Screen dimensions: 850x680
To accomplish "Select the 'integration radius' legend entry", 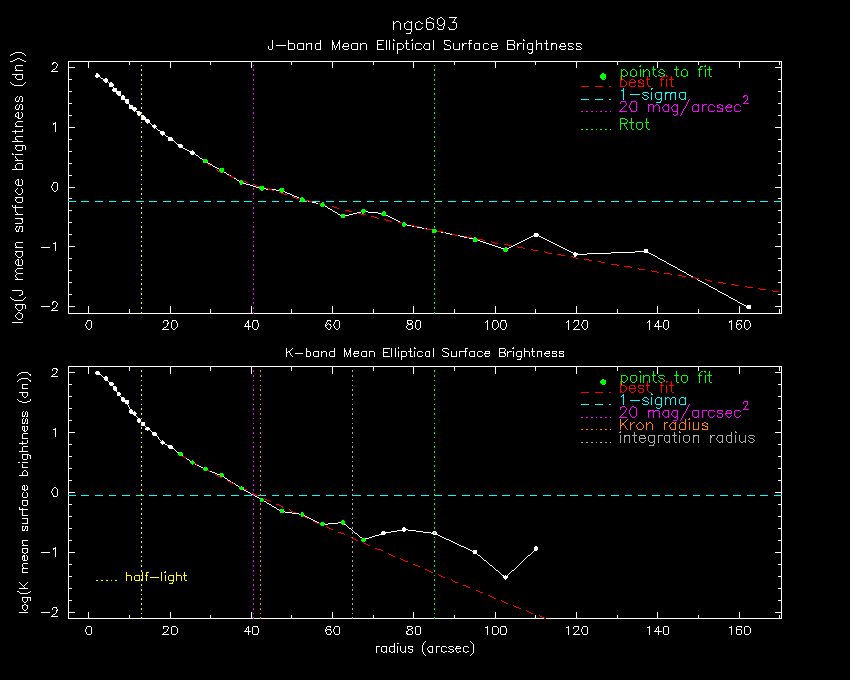I will tap(687, 438).
